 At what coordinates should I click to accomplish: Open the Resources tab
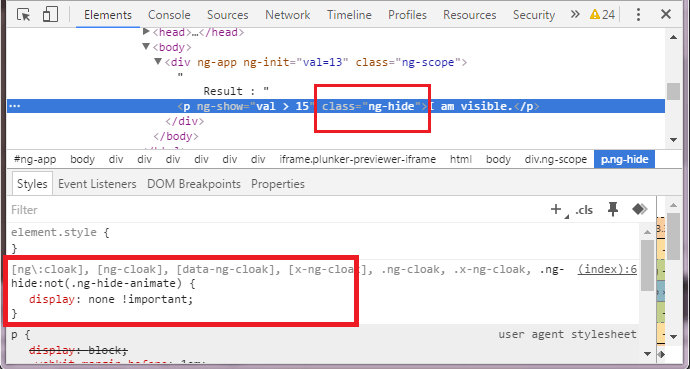coord(470,15)
